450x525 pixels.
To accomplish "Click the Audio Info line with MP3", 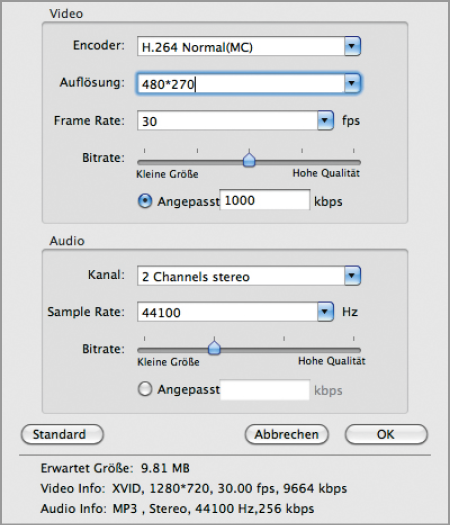I will [177, 509].
